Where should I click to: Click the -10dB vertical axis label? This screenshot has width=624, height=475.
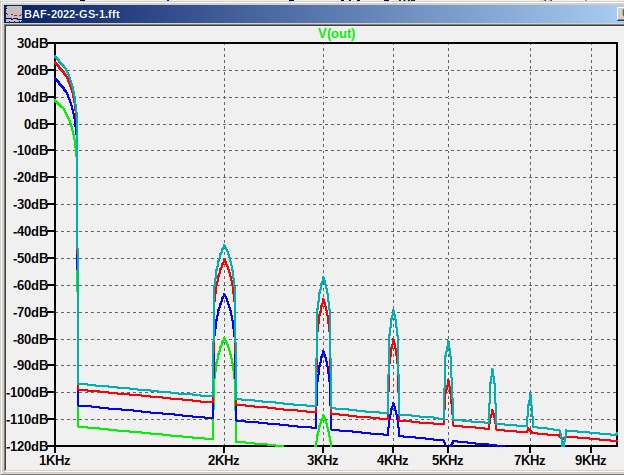(x=31, y=151)
